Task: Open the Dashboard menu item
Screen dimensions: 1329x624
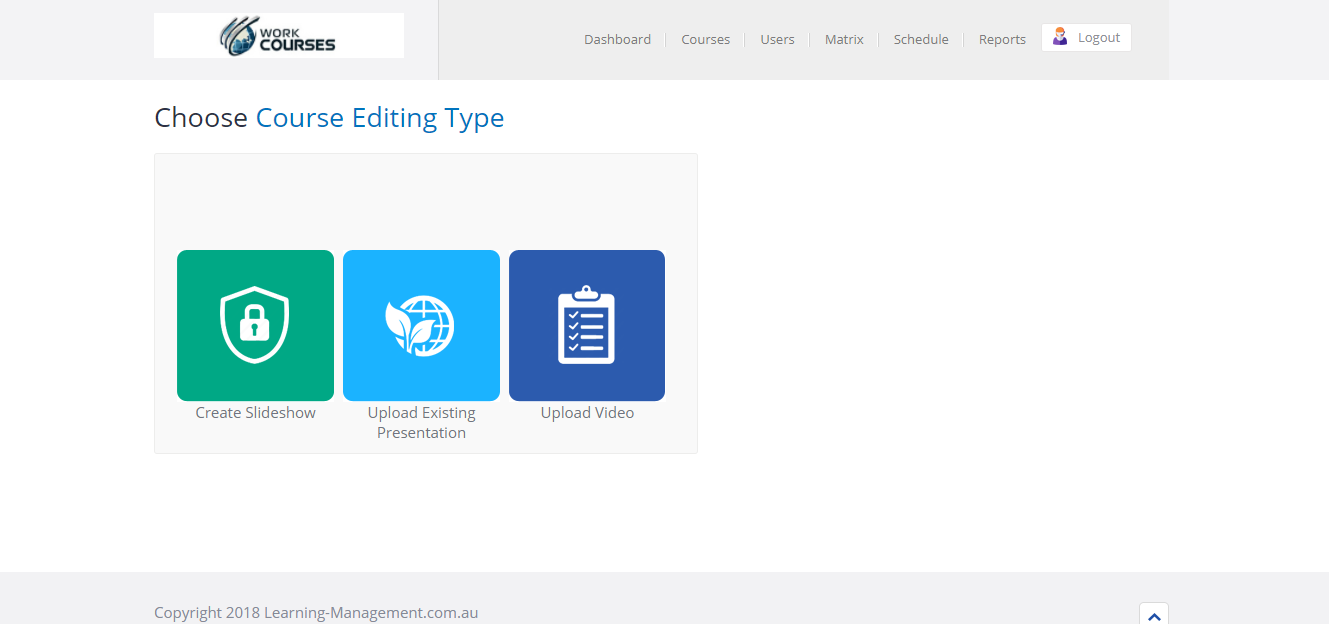Action: [617, 39]
